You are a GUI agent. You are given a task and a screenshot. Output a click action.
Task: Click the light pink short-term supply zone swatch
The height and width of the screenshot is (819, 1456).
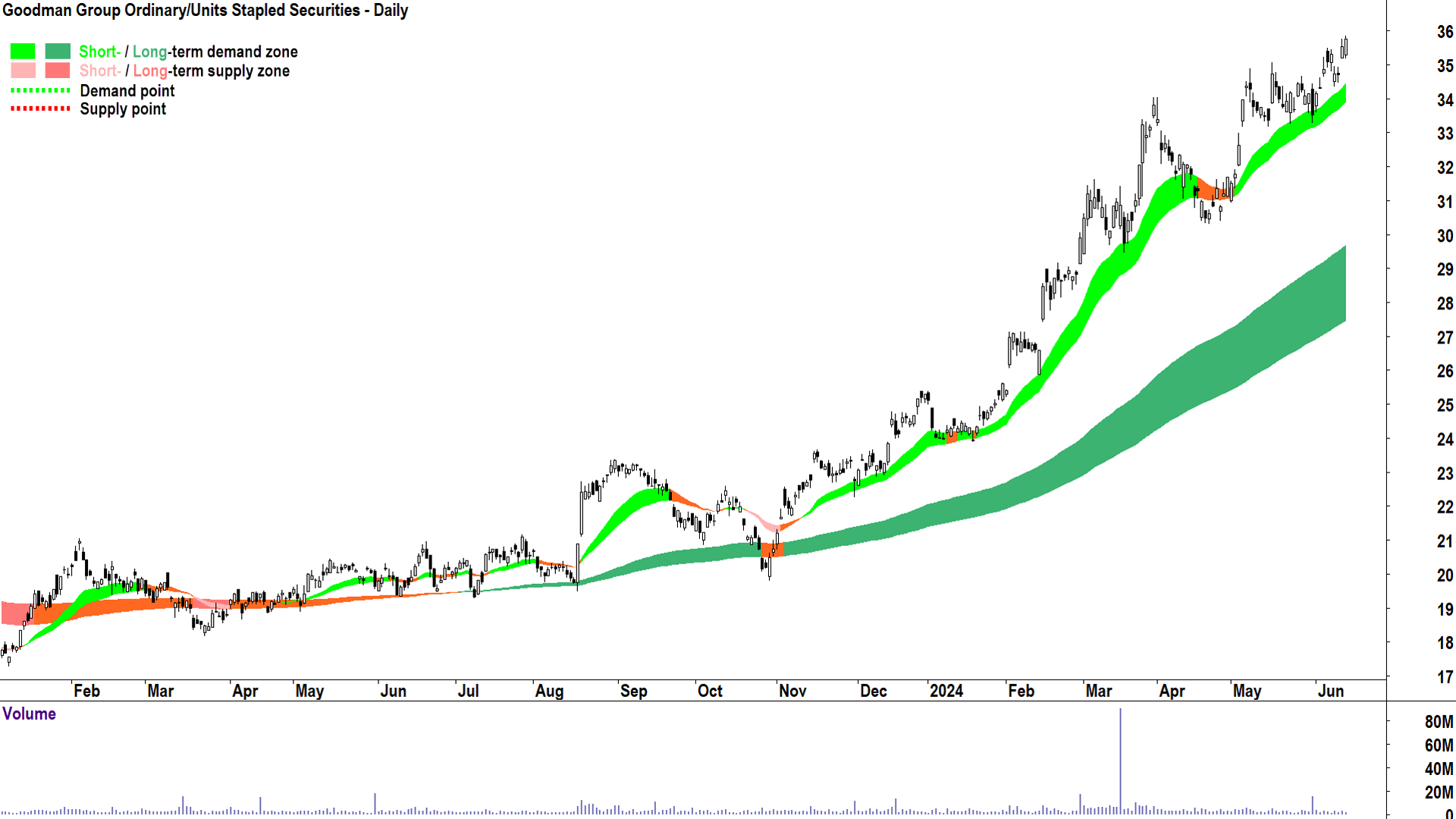[x=23, y=71]
